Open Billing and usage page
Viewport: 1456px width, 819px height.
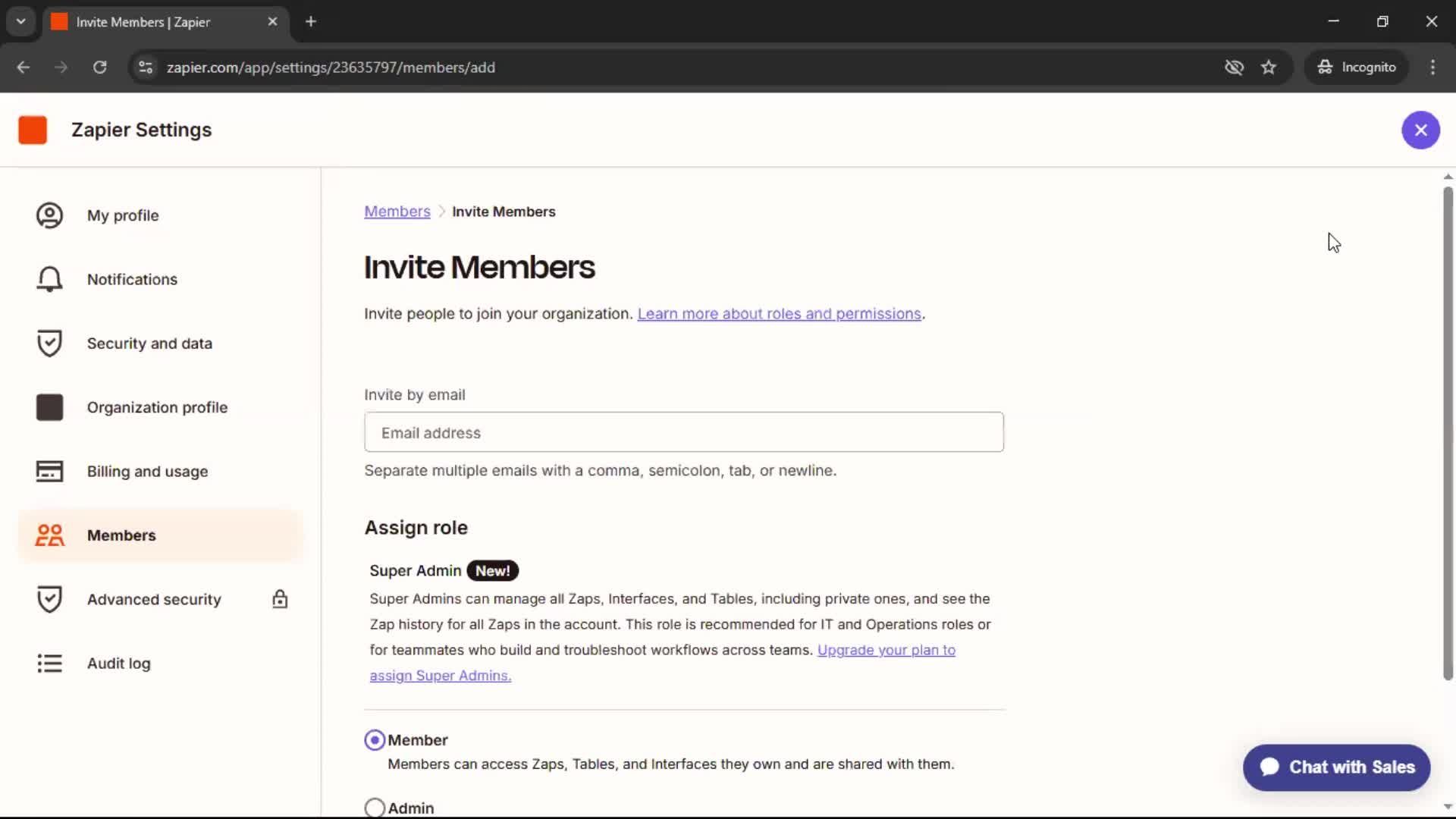[161, 471]
